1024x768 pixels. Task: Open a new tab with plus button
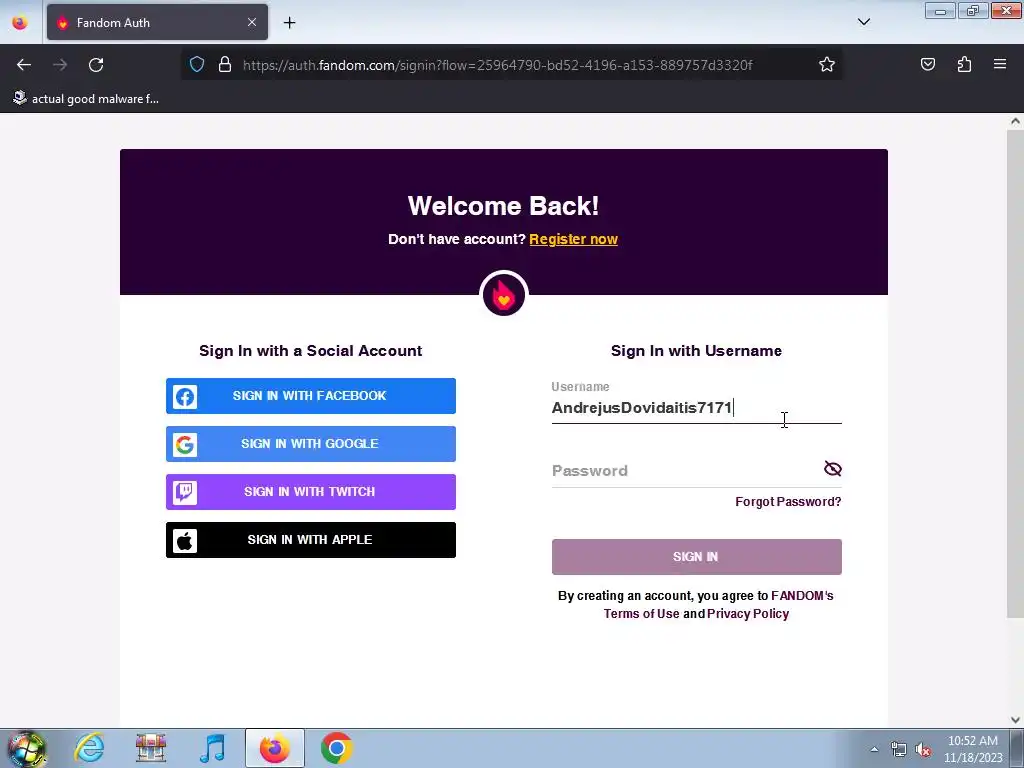pos(289,23)
